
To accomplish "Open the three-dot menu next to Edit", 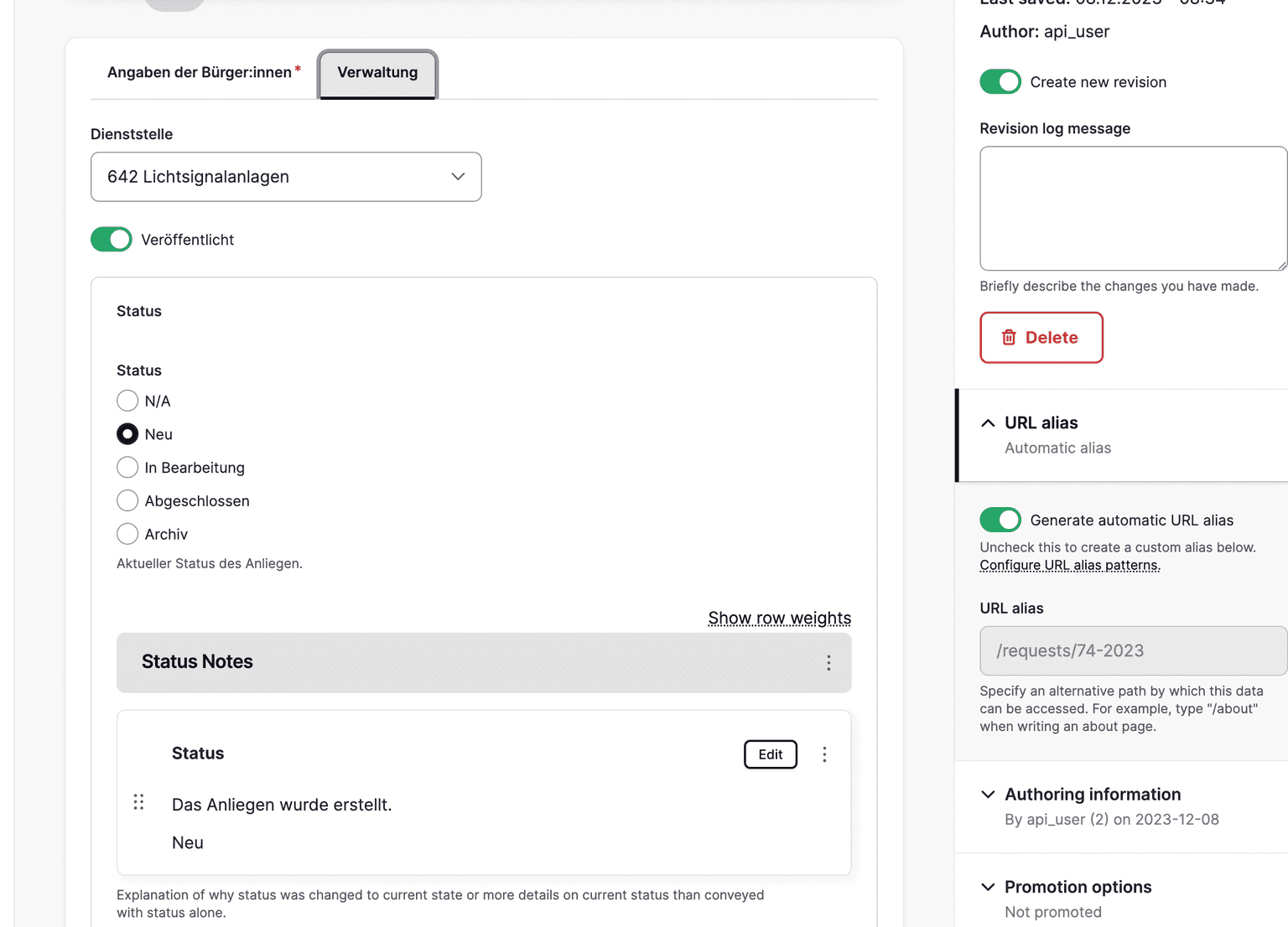I will [824, 754].
